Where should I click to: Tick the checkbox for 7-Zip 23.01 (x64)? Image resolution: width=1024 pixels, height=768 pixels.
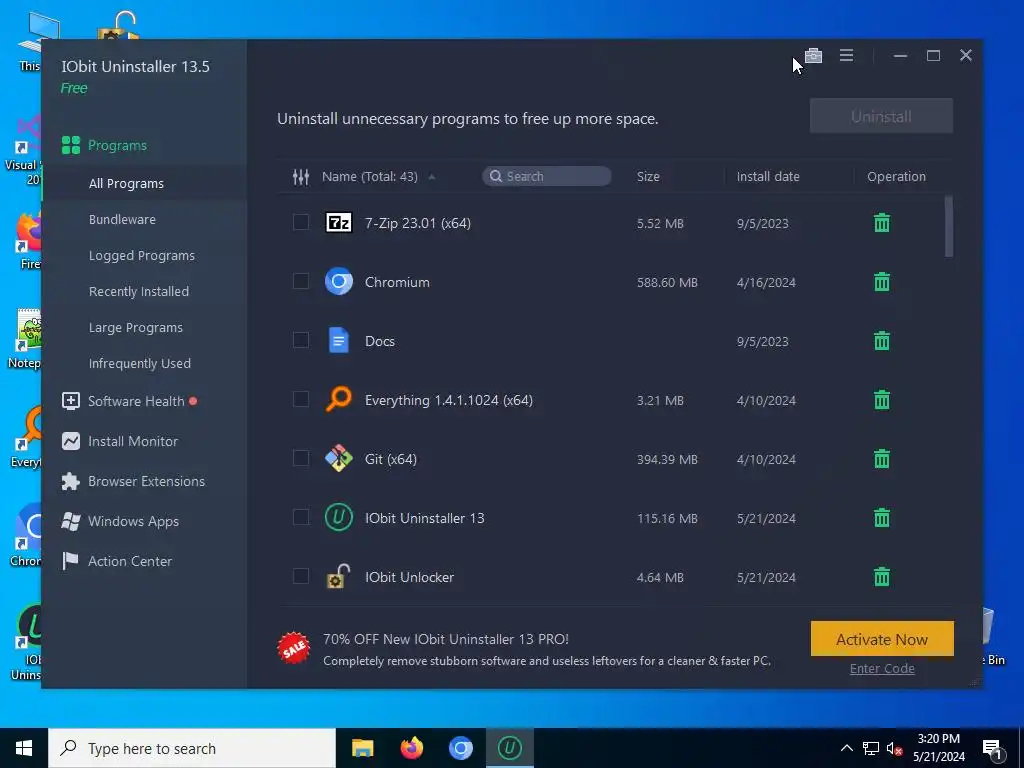pos(300,223)
